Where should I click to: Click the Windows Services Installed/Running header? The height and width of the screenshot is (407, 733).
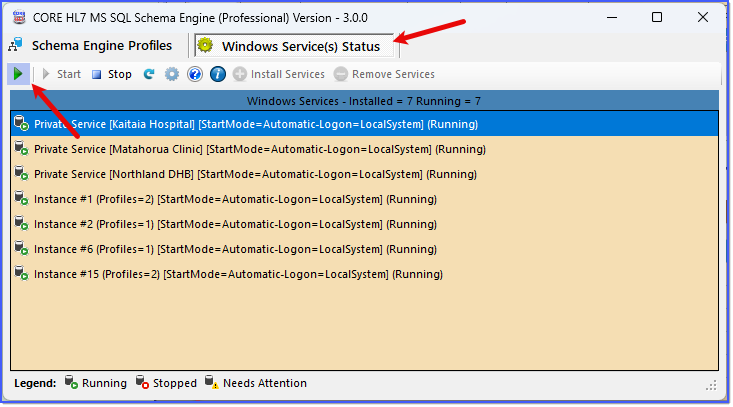click(x=364, y=100)
